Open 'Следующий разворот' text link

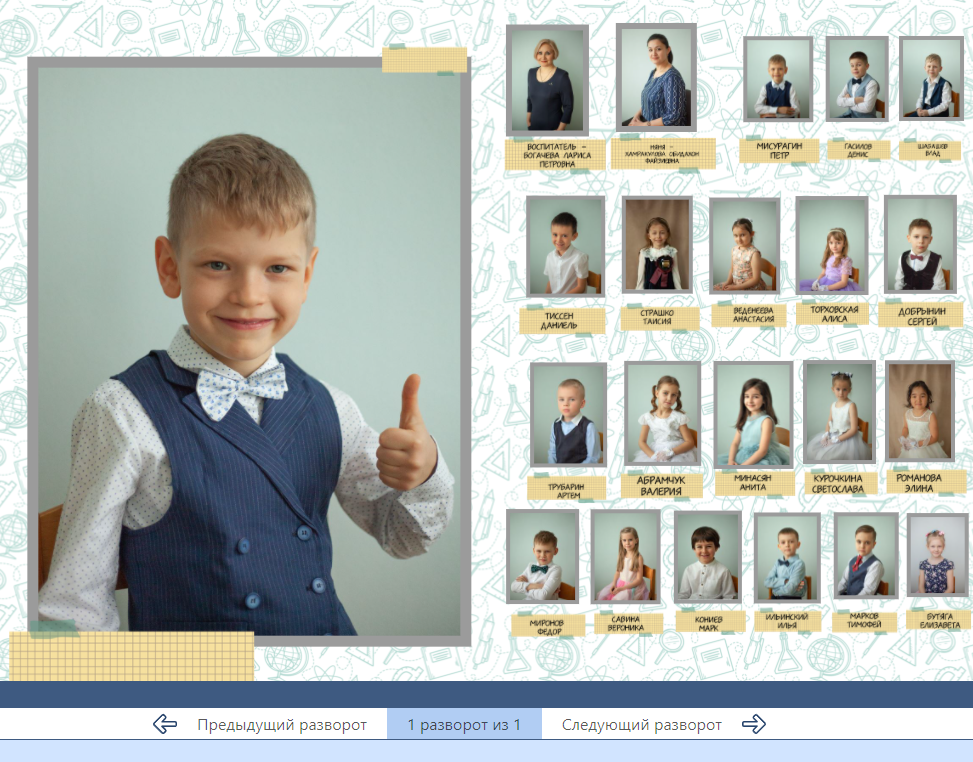pyautogui.click(x=641, y=725)
